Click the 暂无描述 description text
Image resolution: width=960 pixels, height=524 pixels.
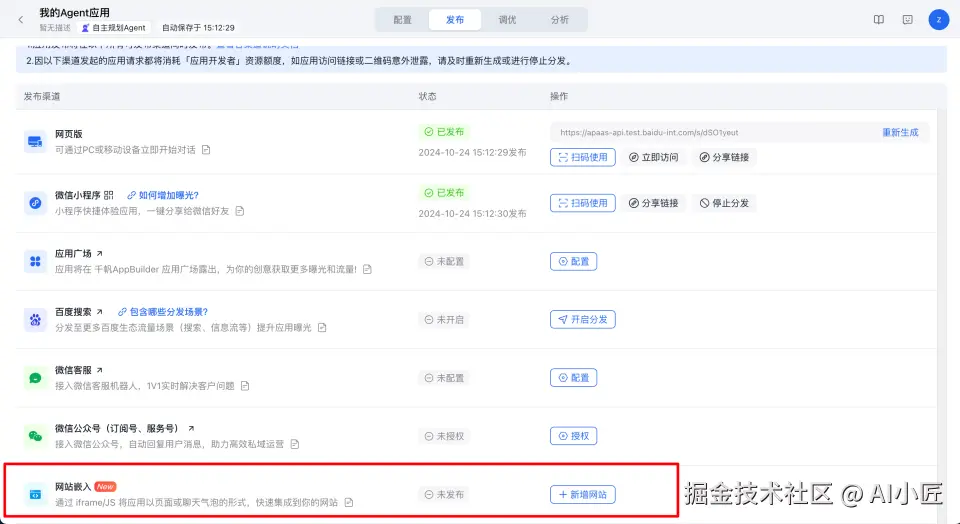[x=55, y=28]
